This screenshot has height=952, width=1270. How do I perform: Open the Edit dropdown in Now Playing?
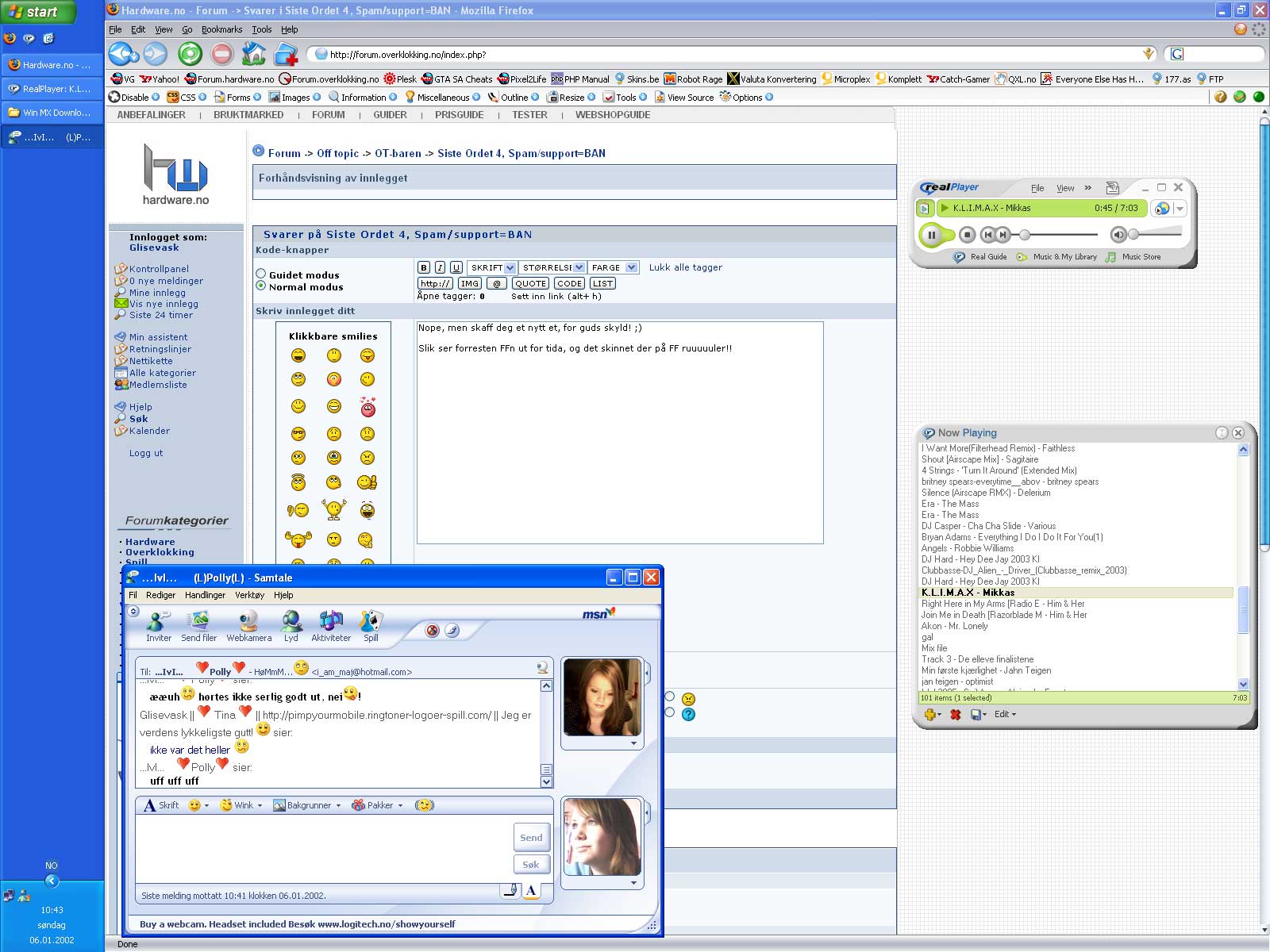(x=1005, y=714)
